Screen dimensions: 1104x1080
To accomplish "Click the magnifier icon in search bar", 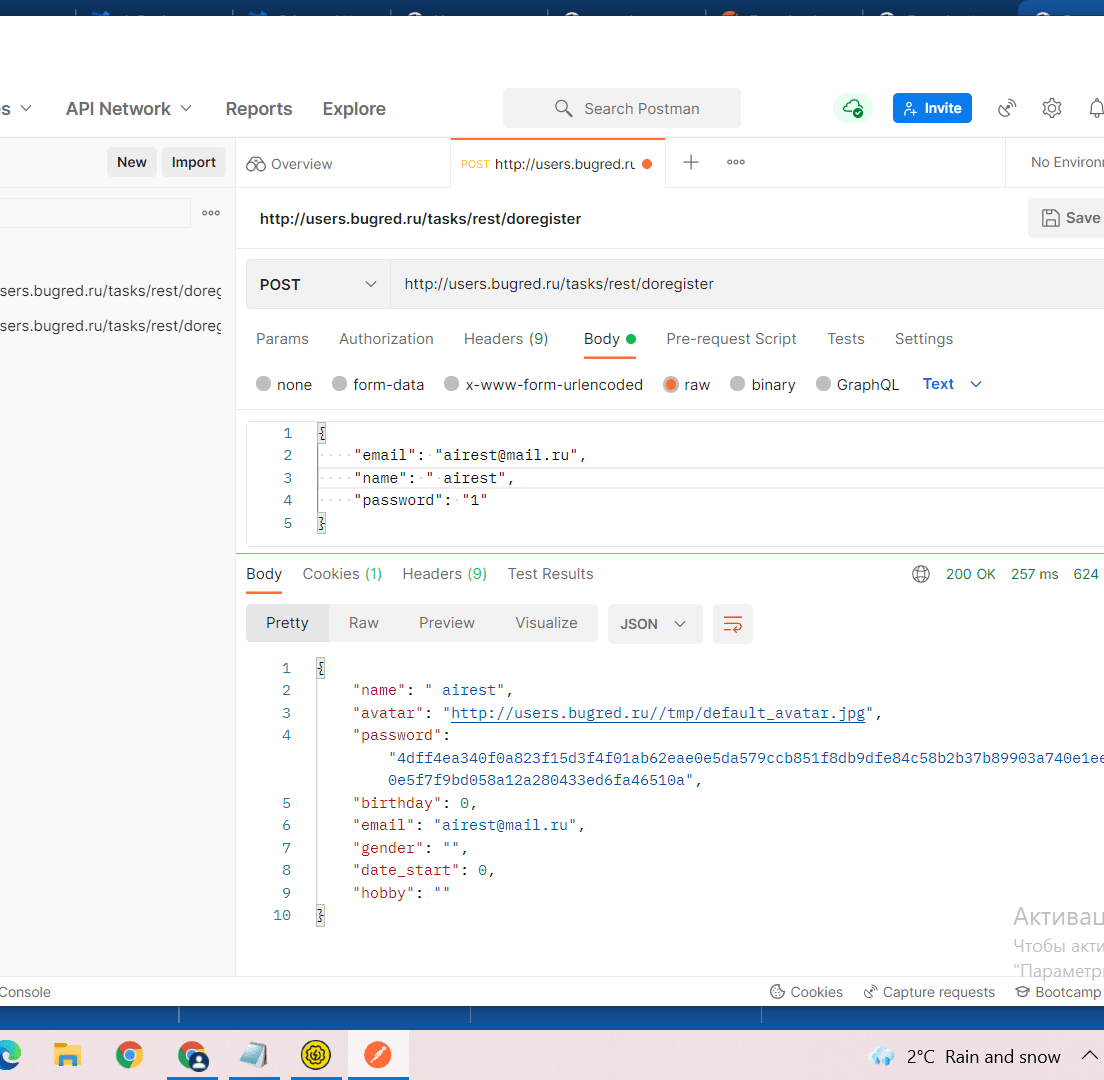I will pyautogui.click(x=563, y=108).
